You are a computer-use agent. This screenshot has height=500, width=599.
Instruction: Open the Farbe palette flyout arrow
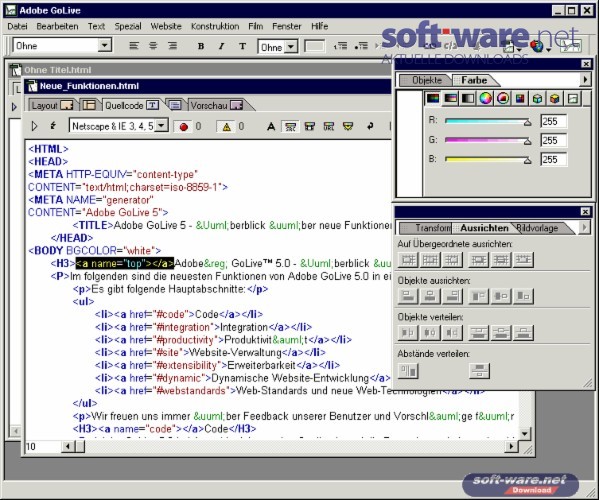coord(585,79)
